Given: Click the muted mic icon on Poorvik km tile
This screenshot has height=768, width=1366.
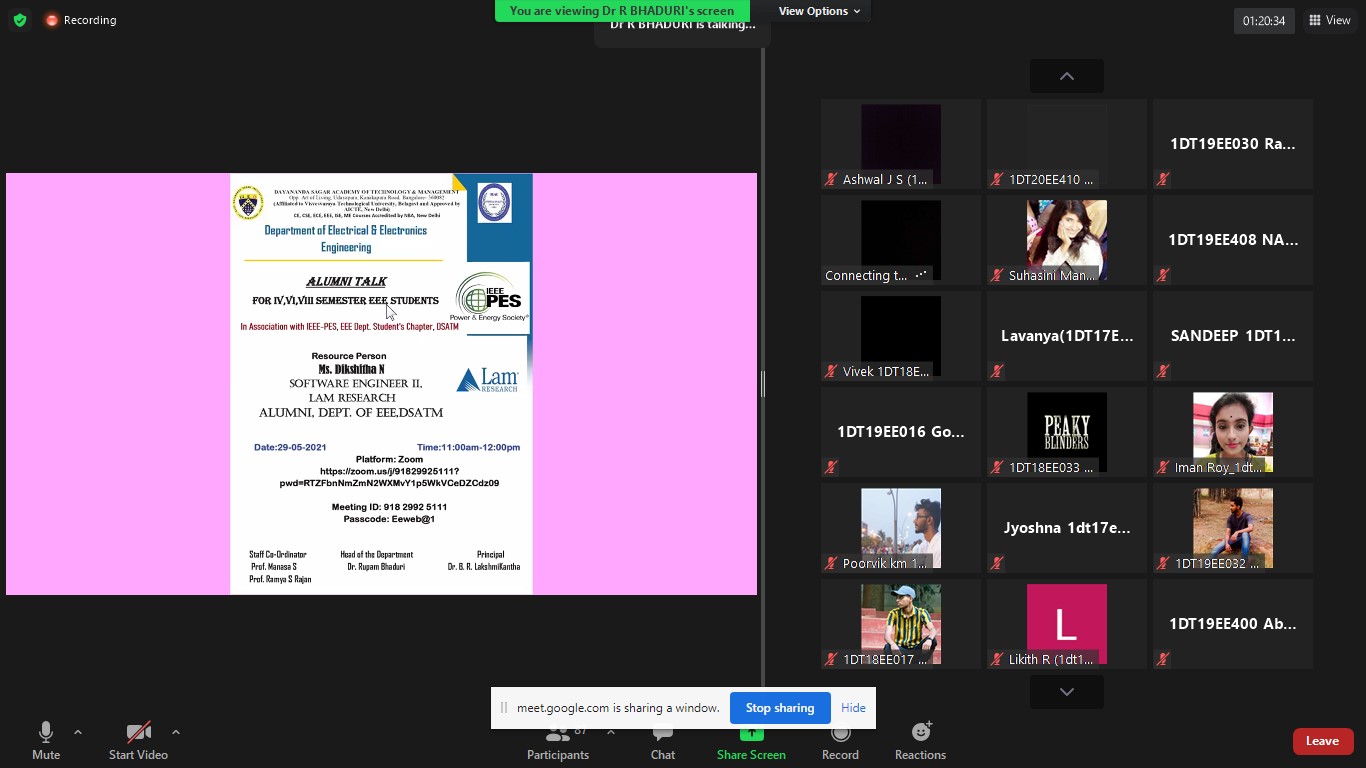Looking at the screenshot, I should (x=831, y=564).
